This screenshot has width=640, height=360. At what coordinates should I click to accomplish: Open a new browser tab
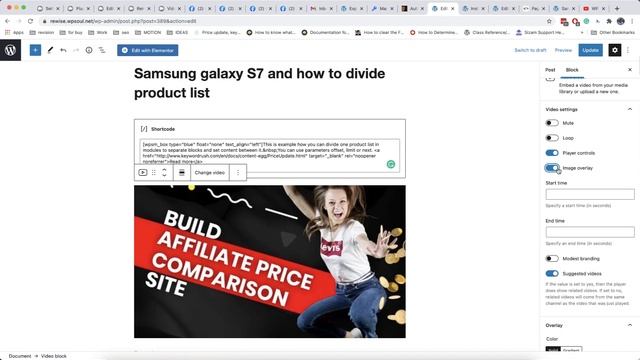[617, 8]
